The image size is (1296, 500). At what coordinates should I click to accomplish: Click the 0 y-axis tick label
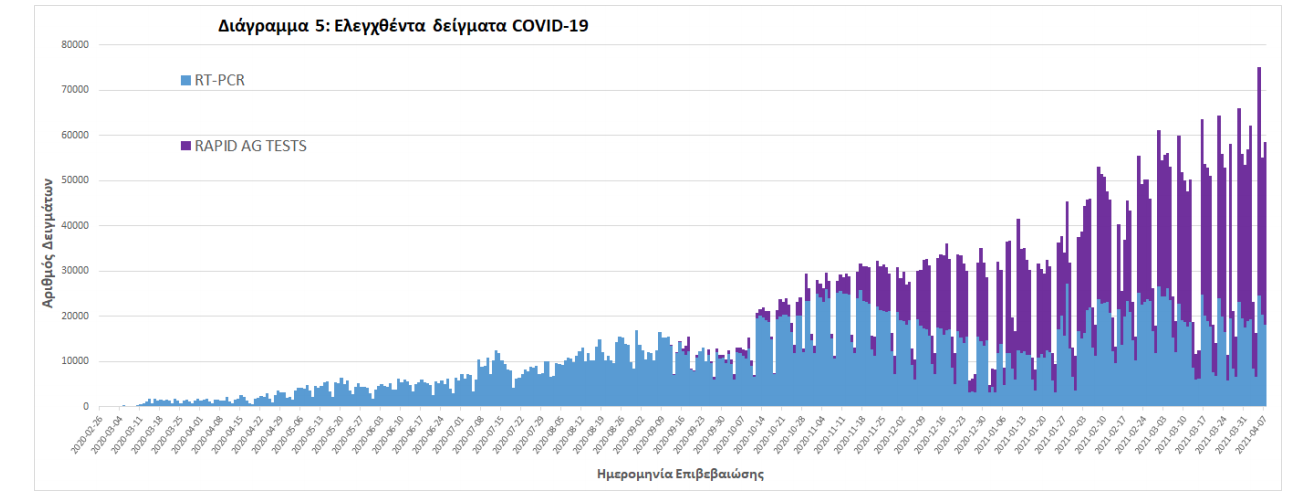click(x=88, y=406)
